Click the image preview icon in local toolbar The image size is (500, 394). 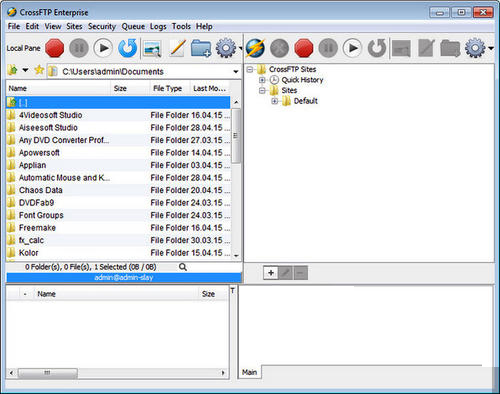tap(152, 49)
